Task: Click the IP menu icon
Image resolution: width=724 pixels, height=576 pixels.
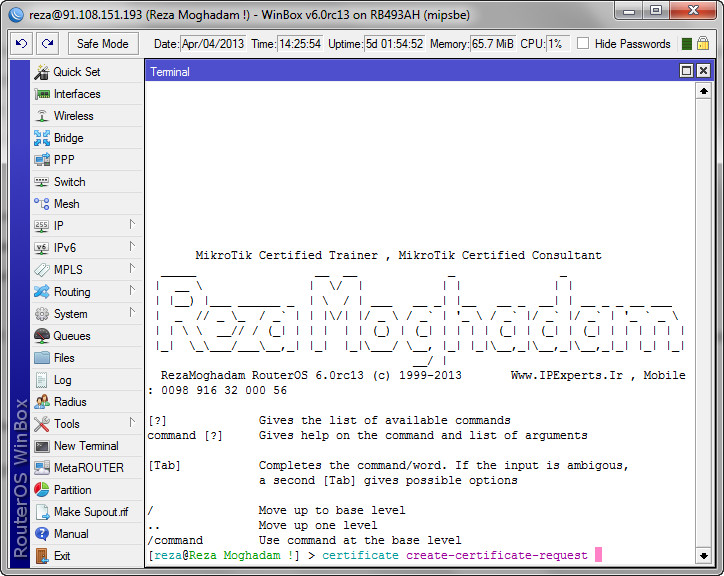Action: (42, 226)
